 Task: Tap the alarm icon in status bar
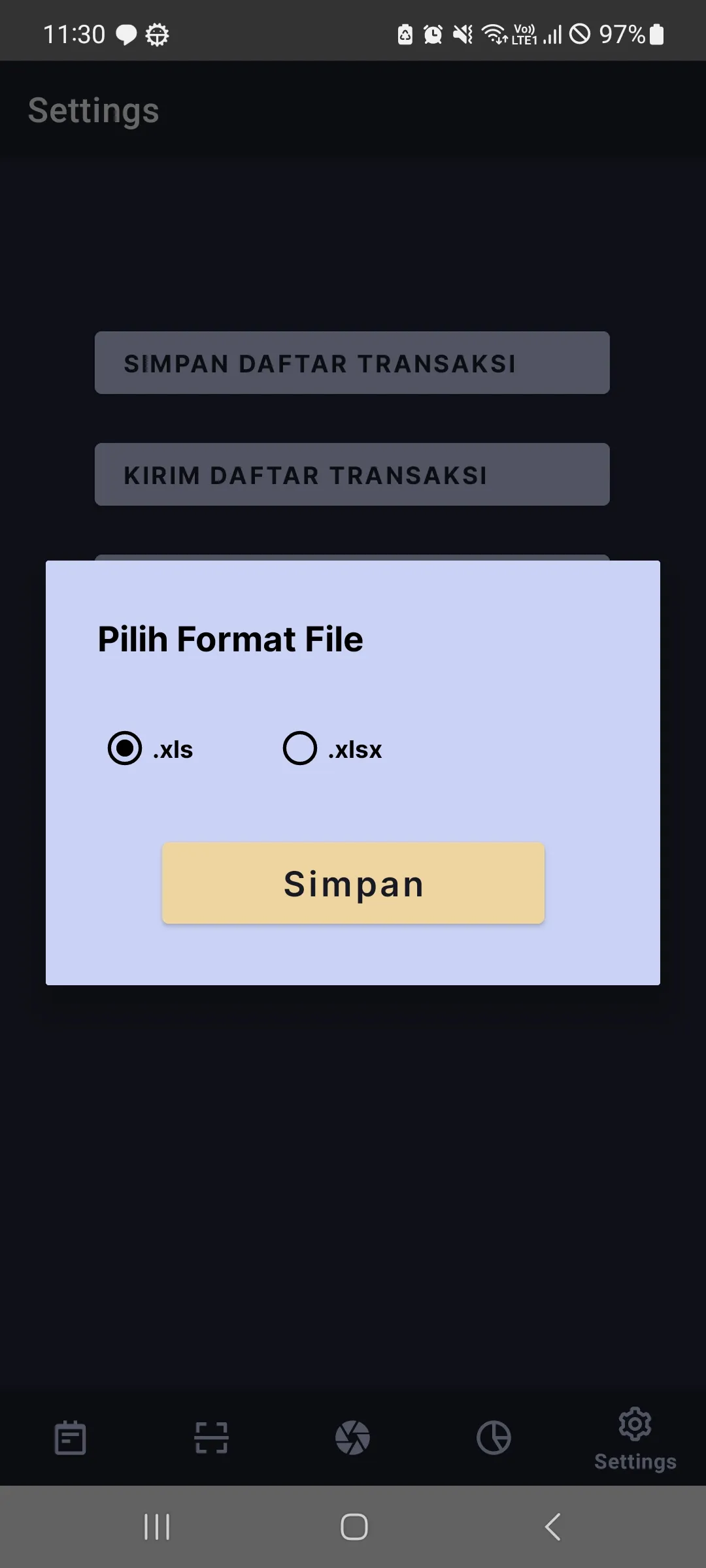pos(431,34)
